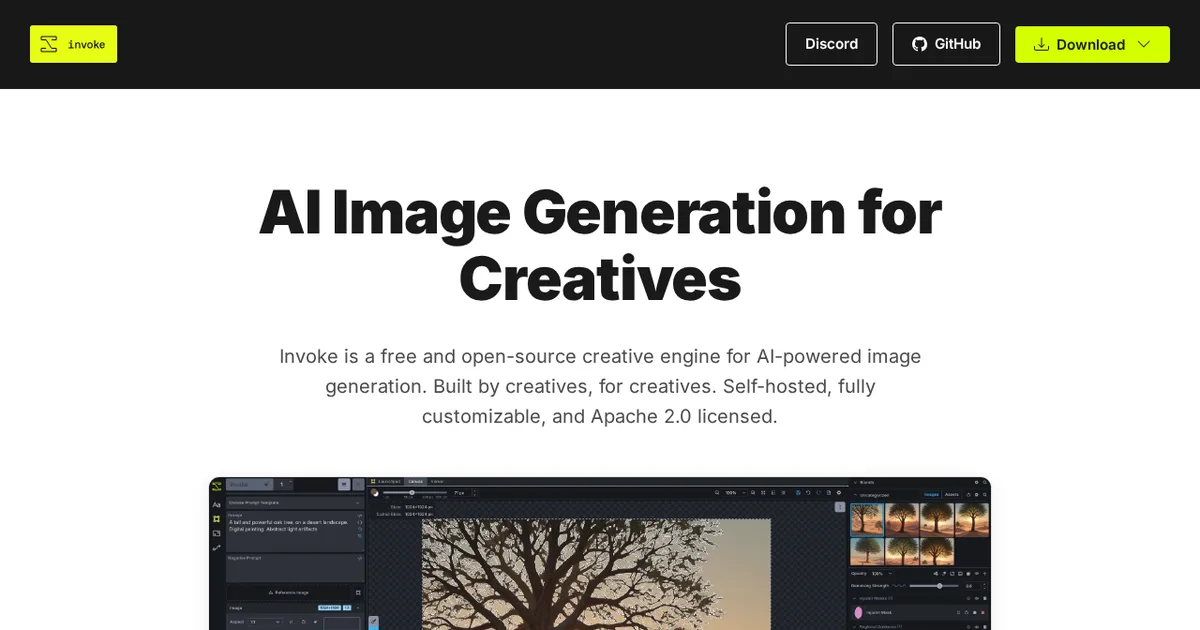Click the undo arrow in canvas toolbar
1200x630 pixels.
[808, 492]
